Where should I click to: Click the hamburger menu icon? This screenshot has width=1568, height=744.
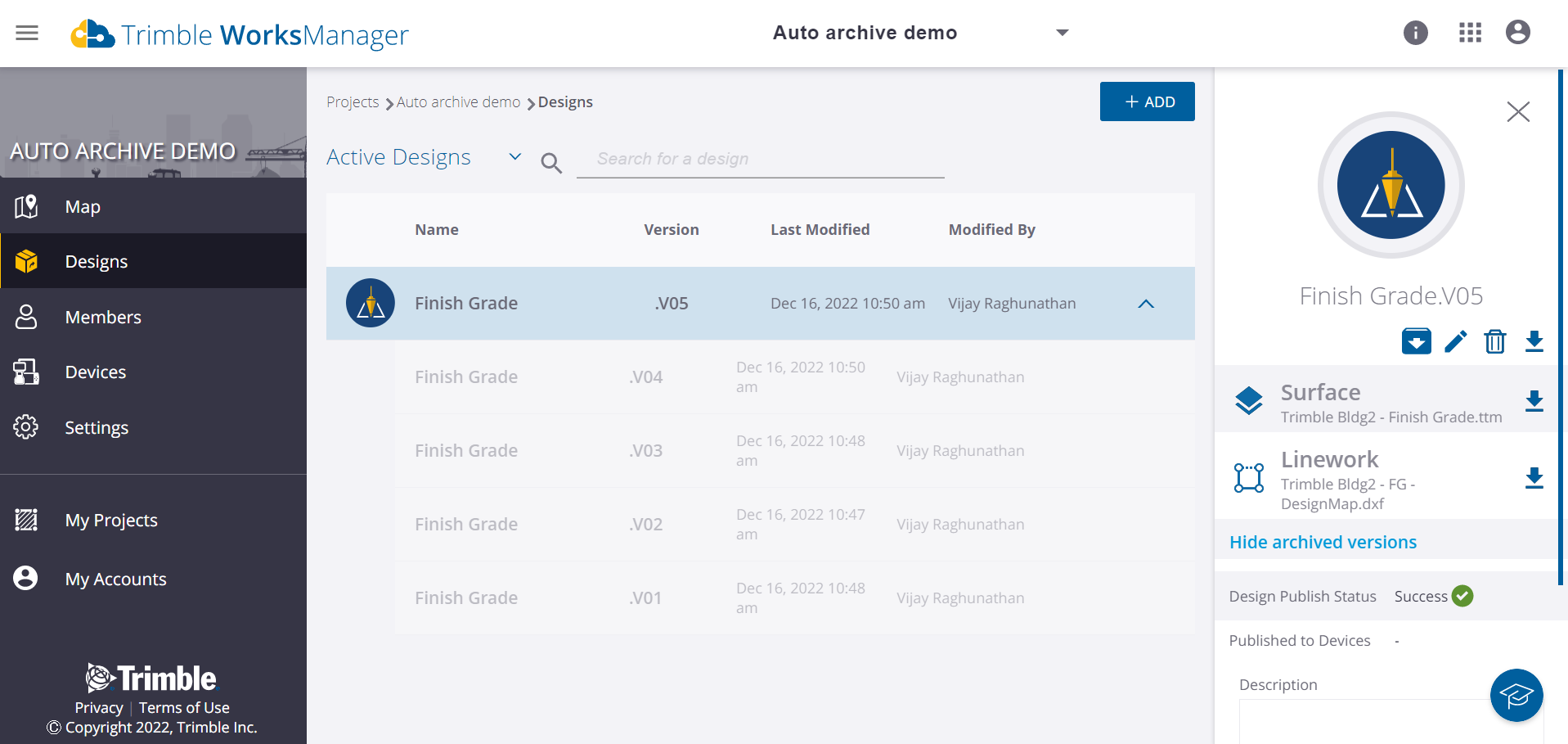click(x=27, y=33)
